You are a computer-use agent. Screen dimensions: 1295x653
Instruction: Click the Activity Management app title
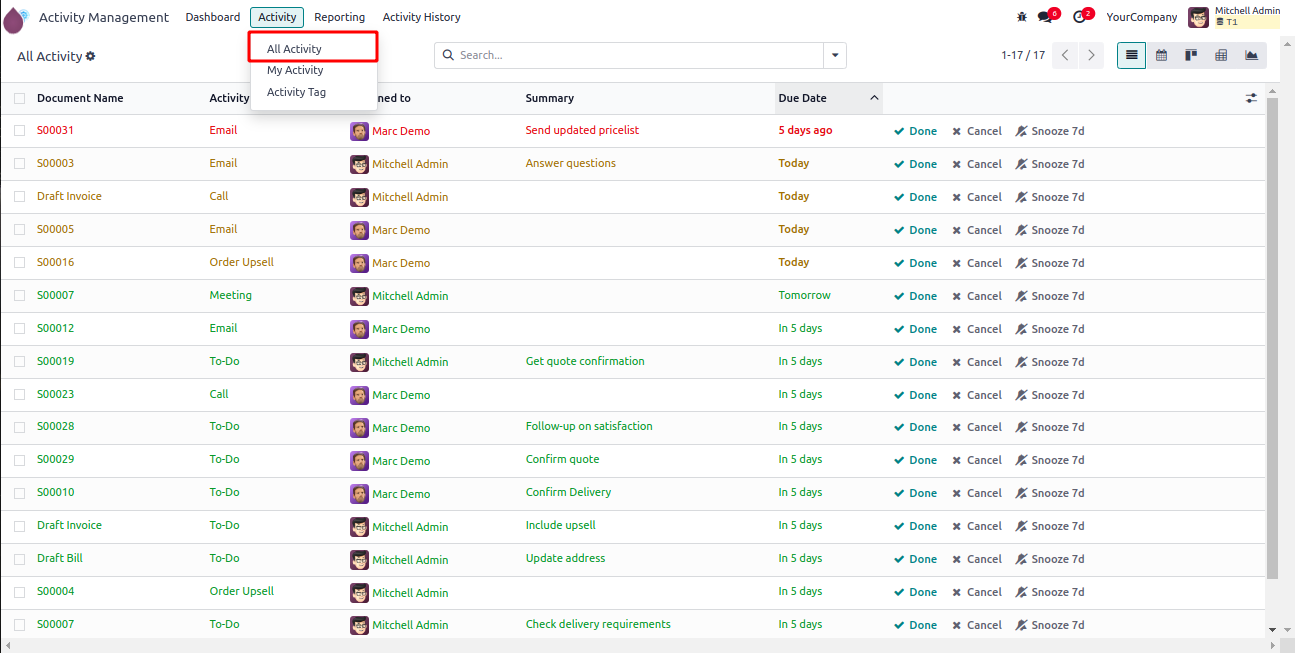pyautogui.click(x=104, y=17)
